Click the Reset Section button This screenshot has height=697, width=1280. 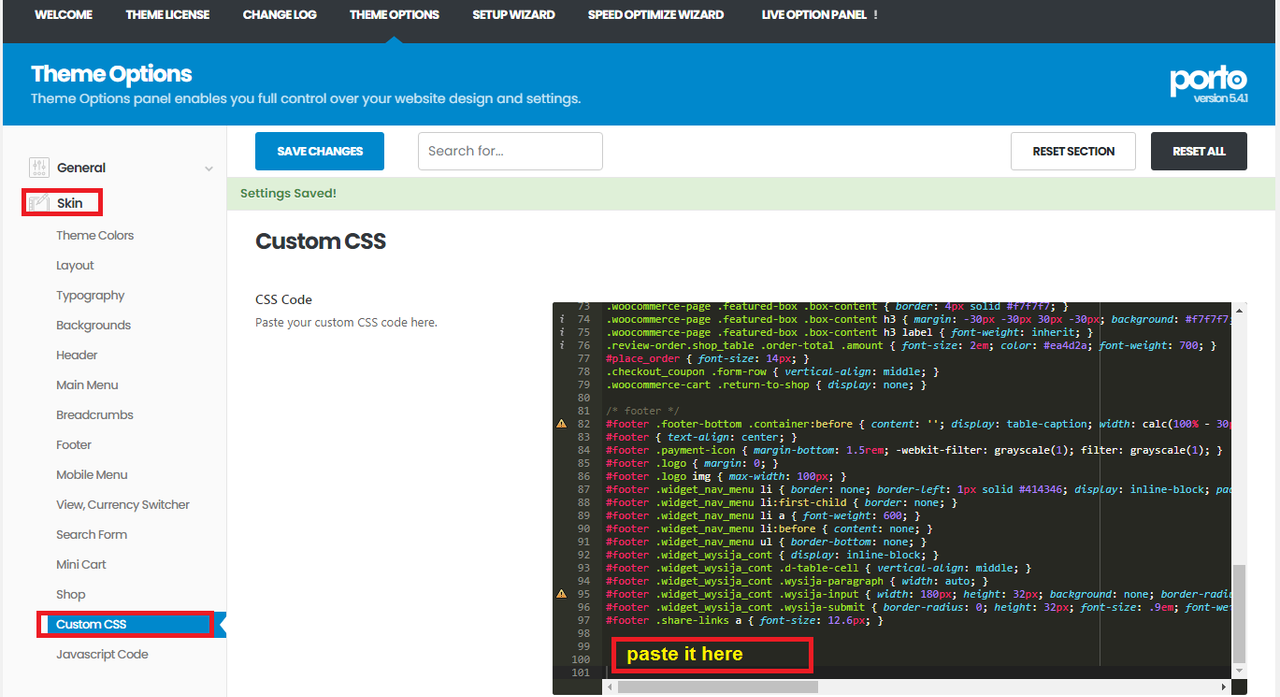[x=1073, y=151]
